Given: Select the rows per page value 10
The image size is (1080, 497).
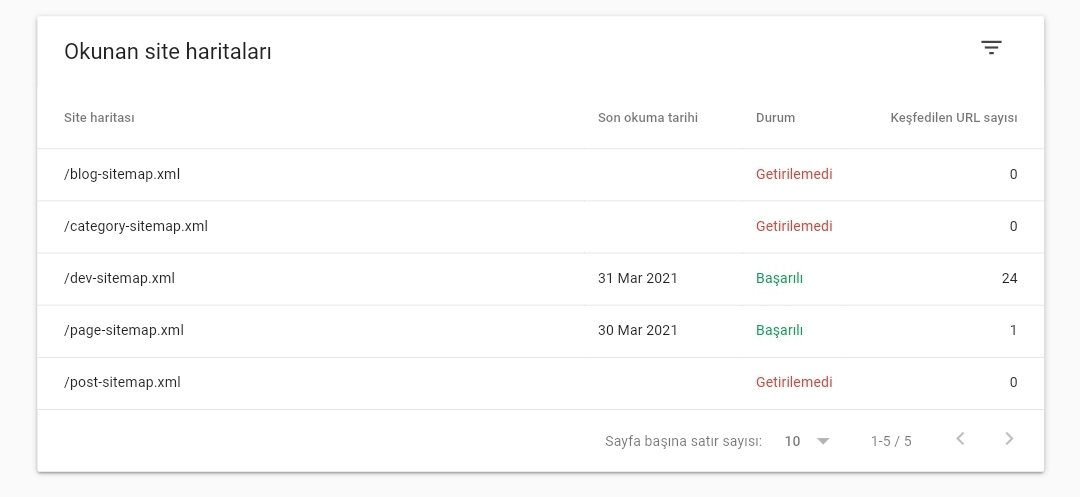Looking at the screenshot, I should click(792, 441).
